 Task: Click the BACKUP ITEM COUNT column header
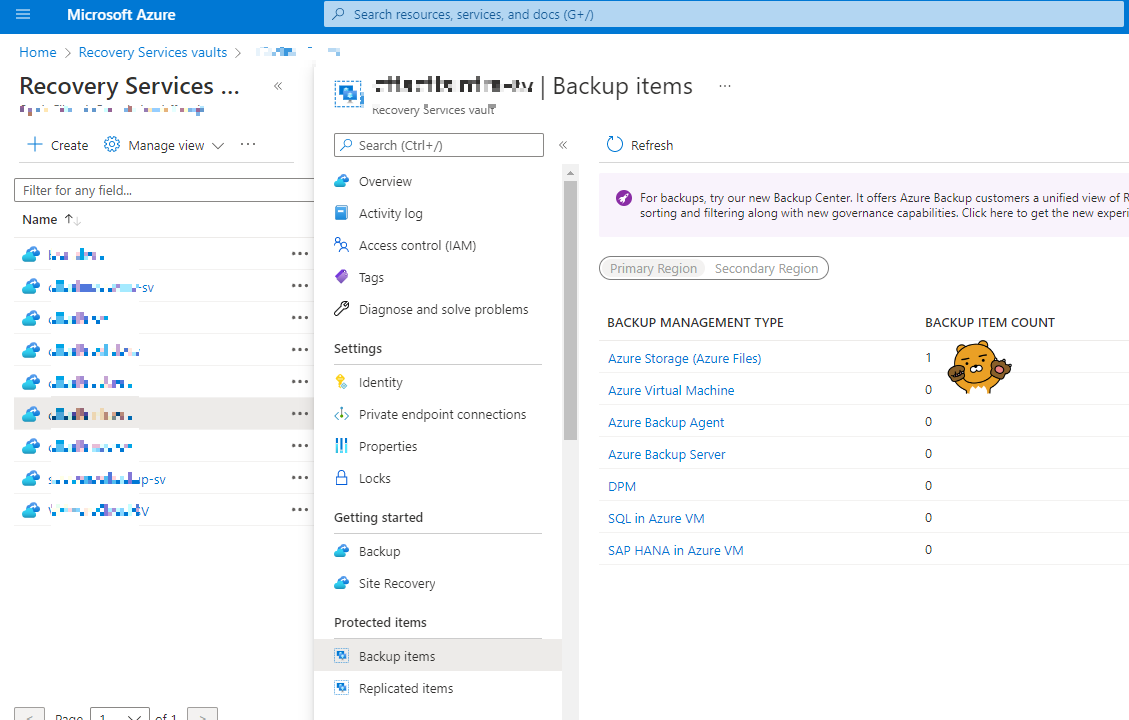989,323
